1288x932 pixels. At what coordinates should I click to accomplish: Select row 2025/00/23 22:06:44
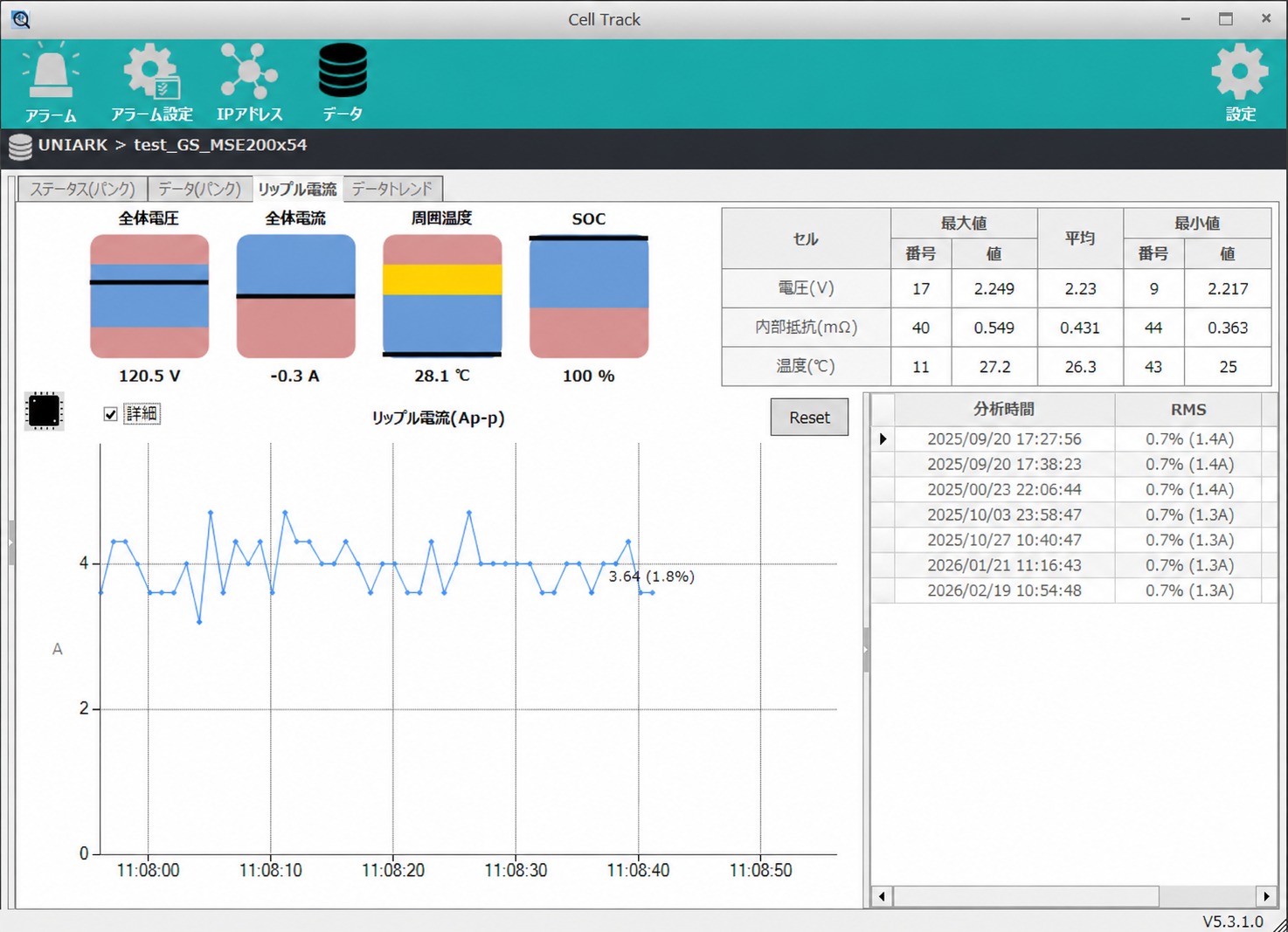(1074, 490)
